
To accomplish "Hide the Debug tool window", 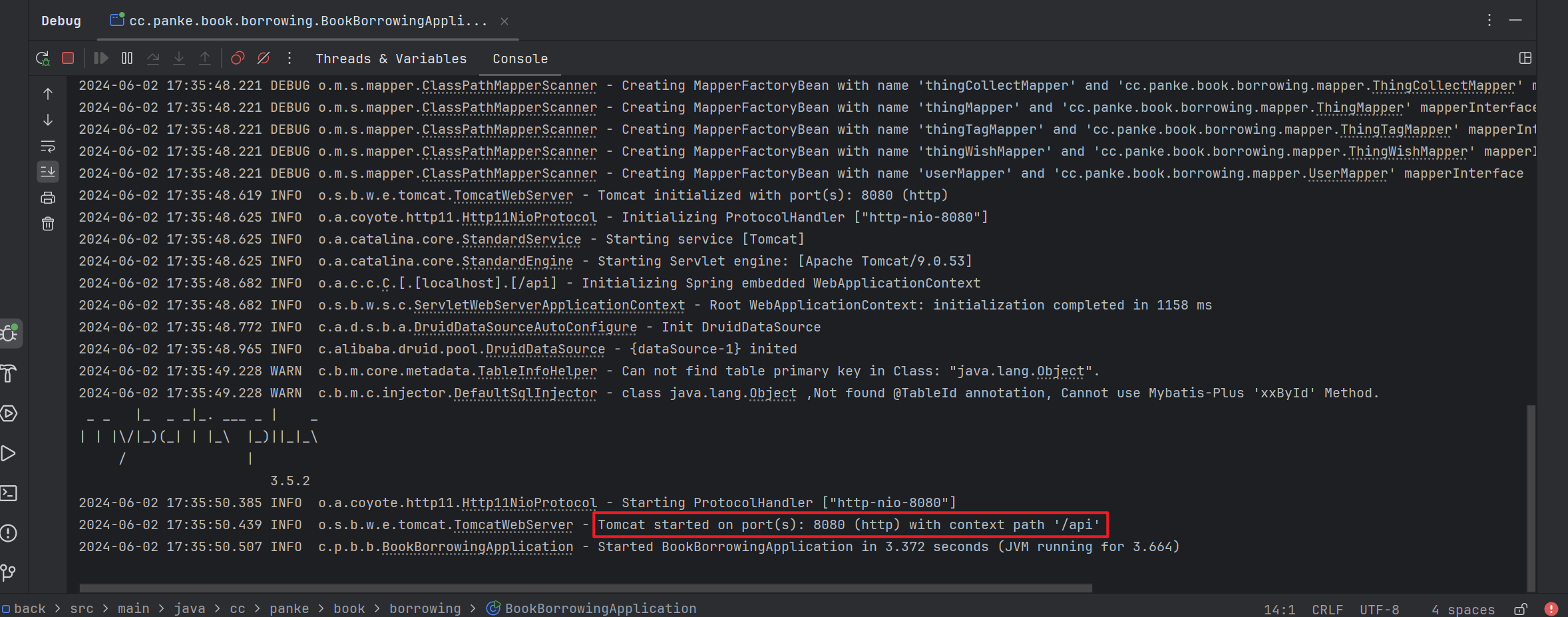I will [1515, 21].
